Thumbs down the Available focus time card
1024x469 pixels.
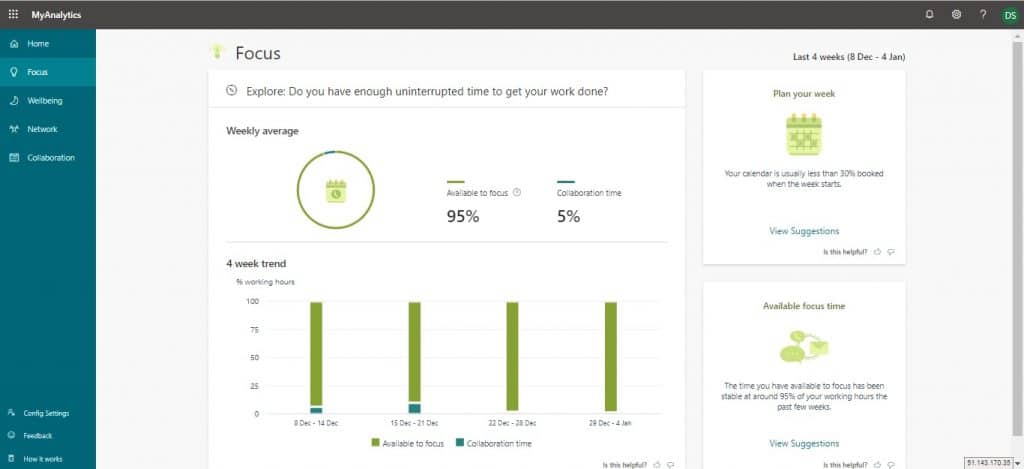click(890, 464)
